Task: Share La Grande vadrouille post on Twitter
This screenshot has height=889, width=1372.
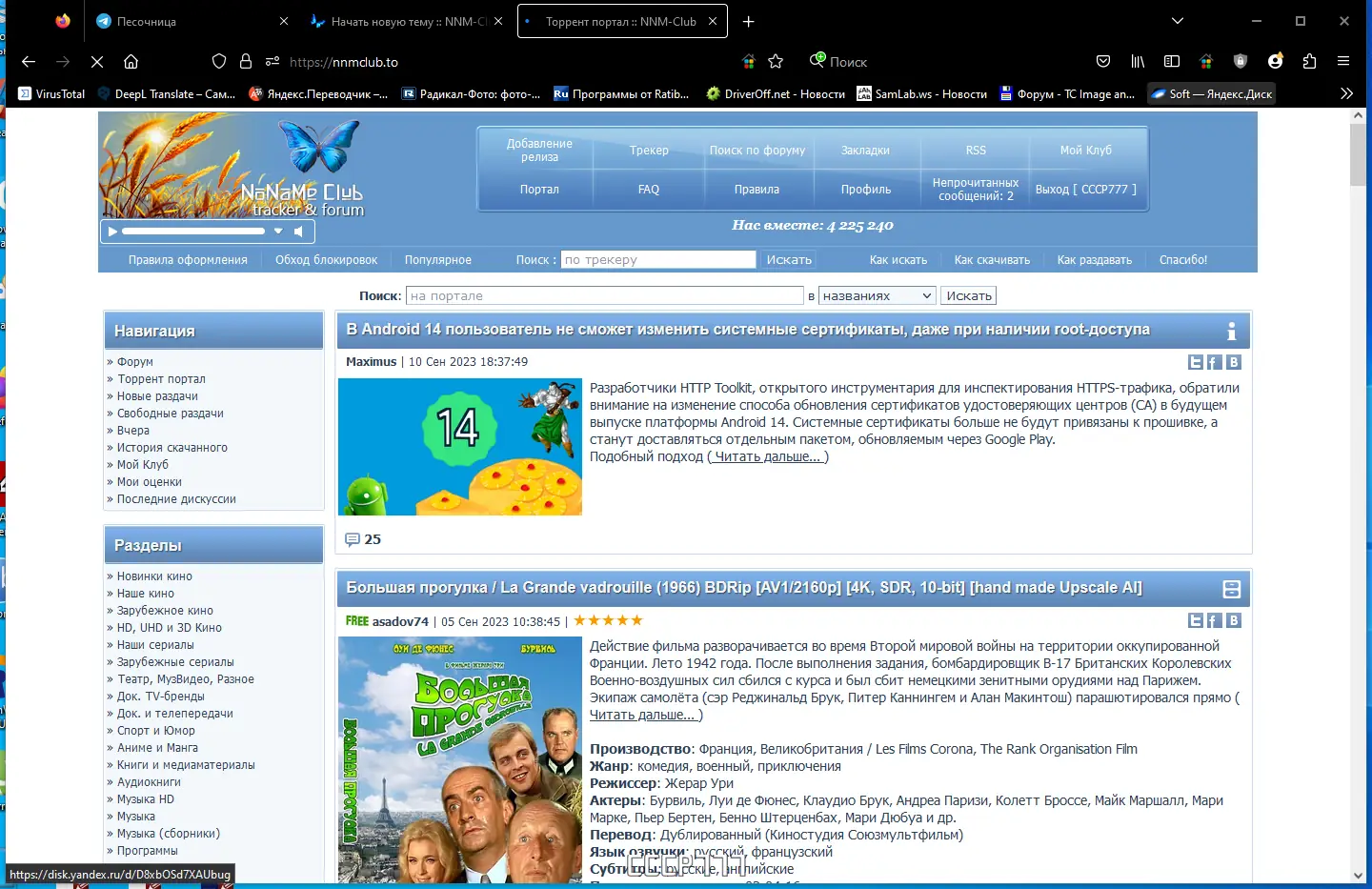Action: pos(1196,620)
